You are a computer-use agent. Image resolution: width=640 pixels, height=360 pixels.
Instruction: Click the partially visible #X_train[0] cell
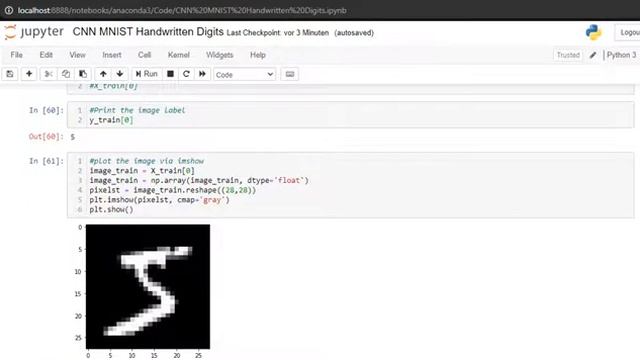point(350,88)
